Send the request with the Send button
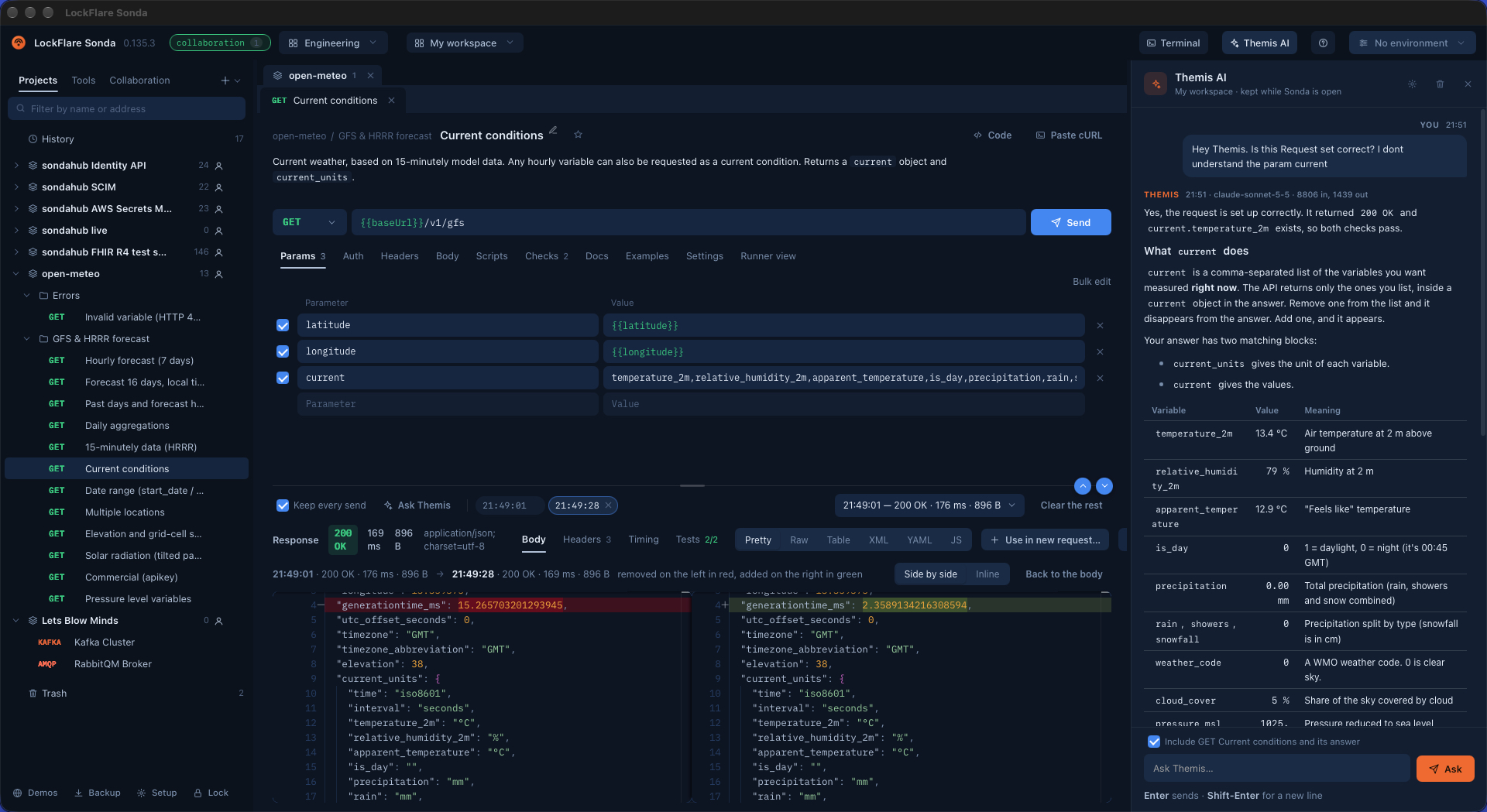The height and width of the screenshot is (812, 1487). tap(1070, 222)
